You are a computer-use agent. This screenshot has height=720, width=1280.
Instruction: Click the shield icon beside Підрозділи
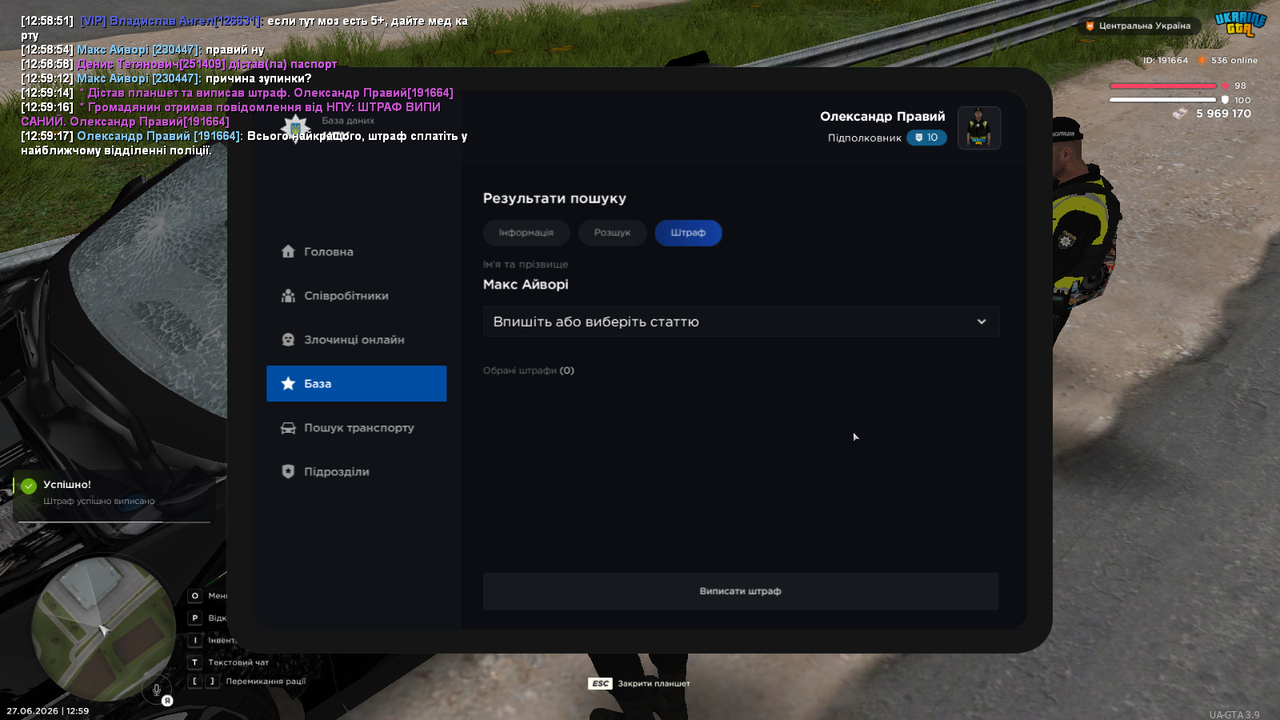point(288,472)
